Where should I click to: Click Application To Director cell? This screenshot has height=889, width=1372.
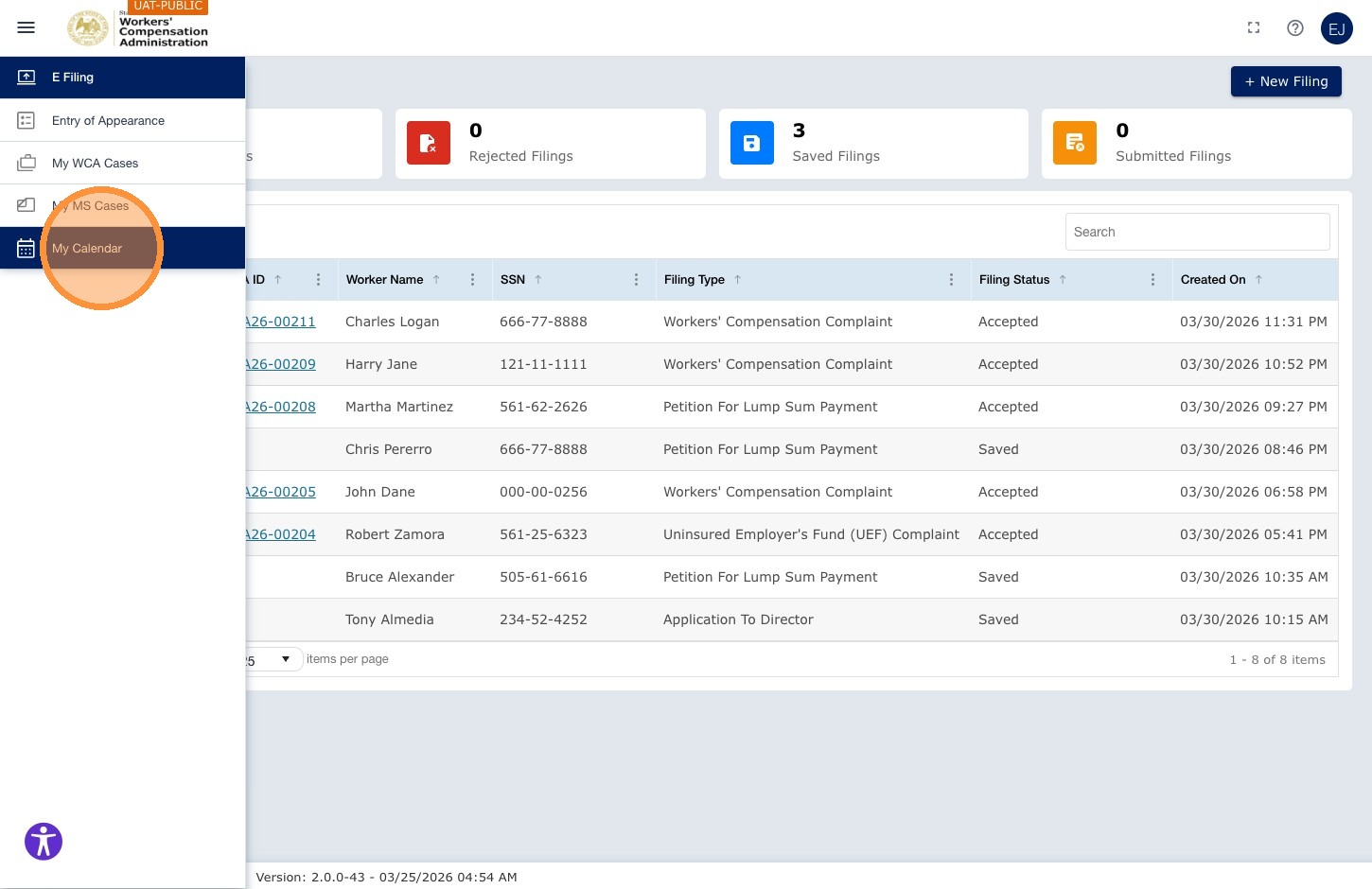(x=738, y=619)
